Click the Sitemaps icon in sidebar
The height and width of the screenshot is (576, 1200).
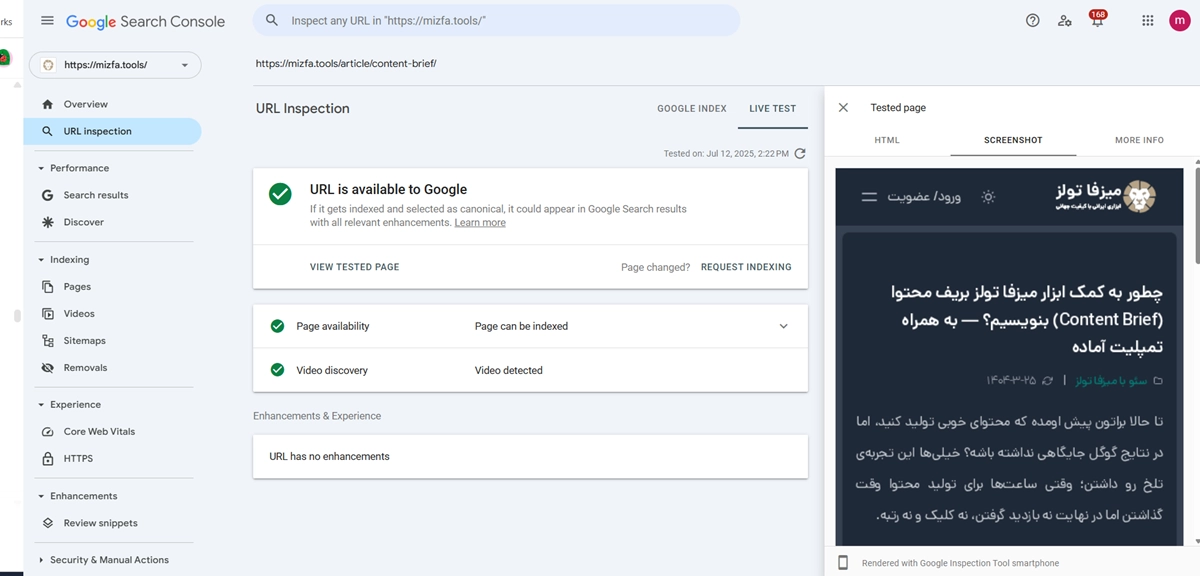tap(47, 341)
